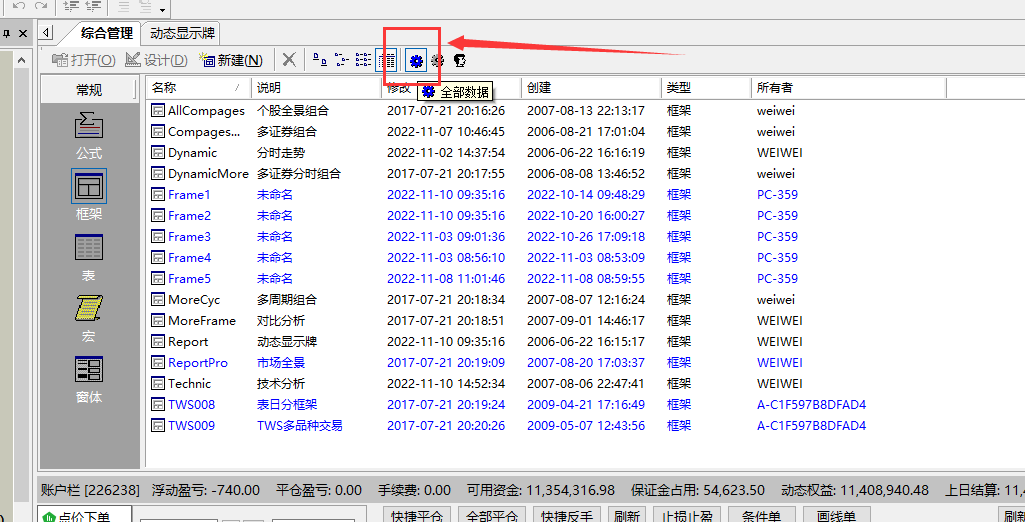Click the frame icon beside MoreCyc

pos(158,299)
